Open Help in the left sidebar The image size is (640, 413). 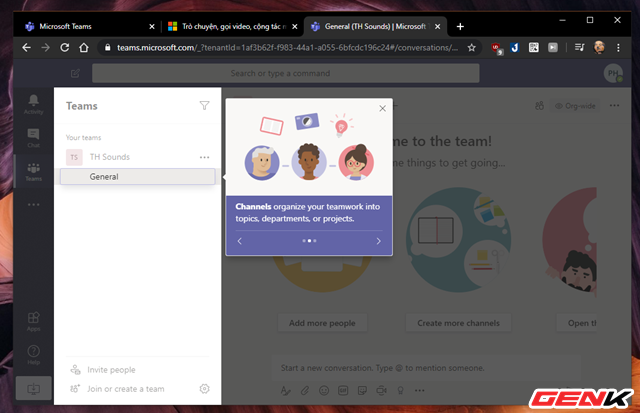click(34, 354)
